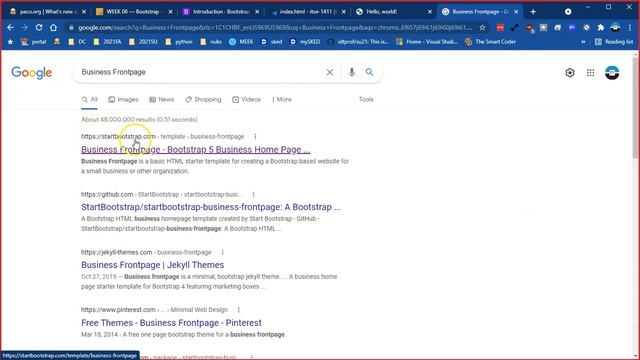Open options for the jekyll-themes.com result
This screenshot has width=640, height=360.
[222, 252]
